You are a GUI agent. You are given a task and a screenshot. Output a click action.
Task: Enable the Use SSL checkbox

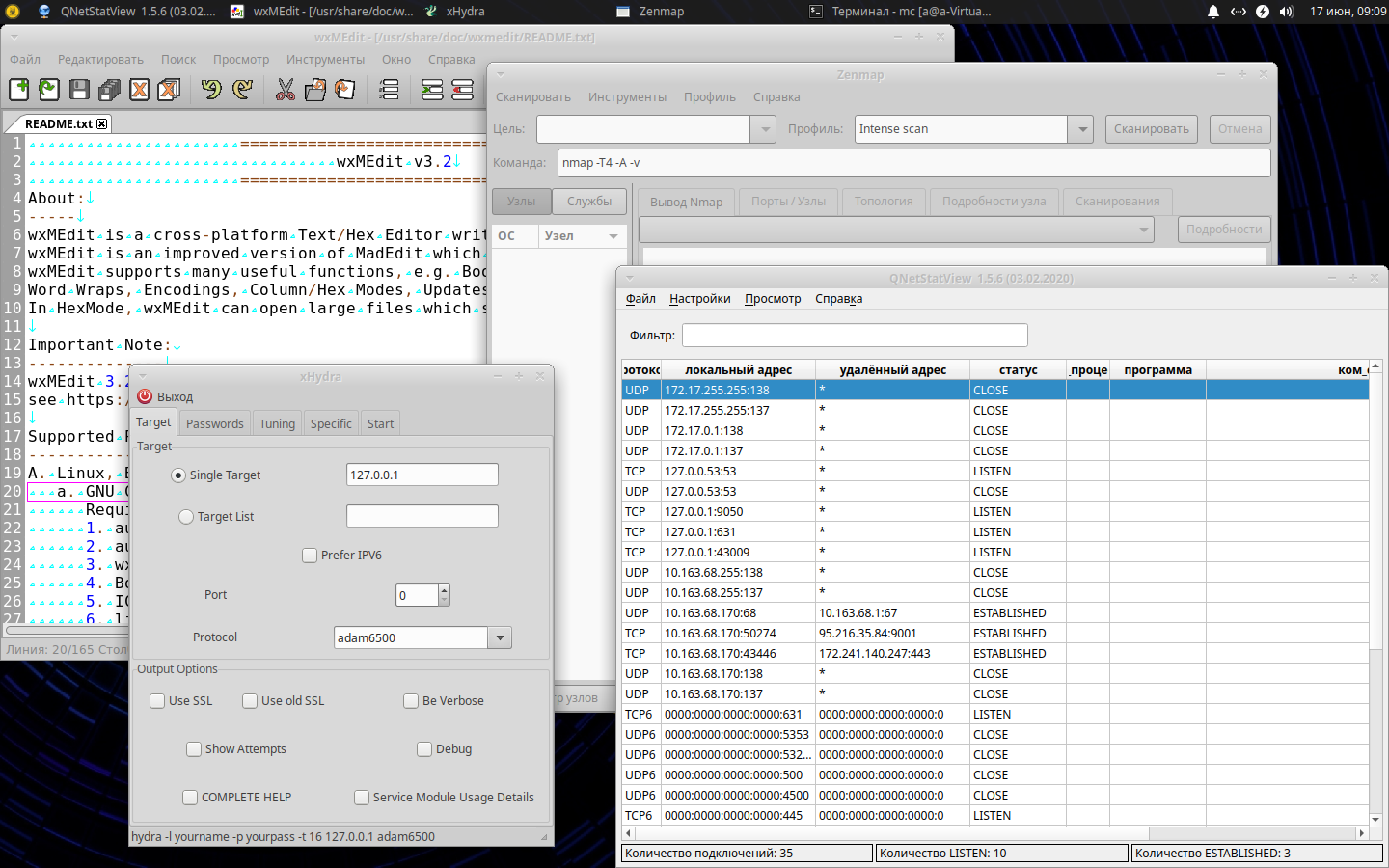click(157, 701)
